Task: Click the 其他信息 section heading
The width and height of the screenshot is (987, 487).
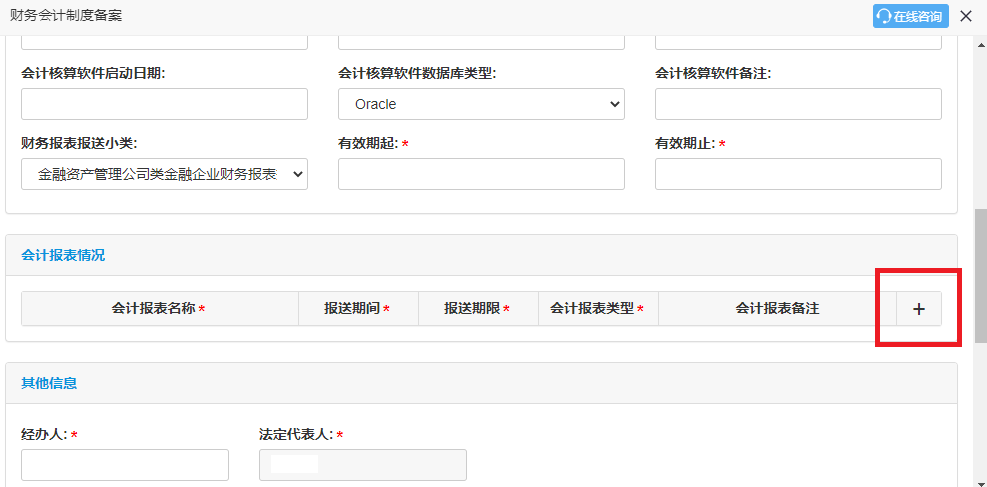Action: [x=49, y=383]
